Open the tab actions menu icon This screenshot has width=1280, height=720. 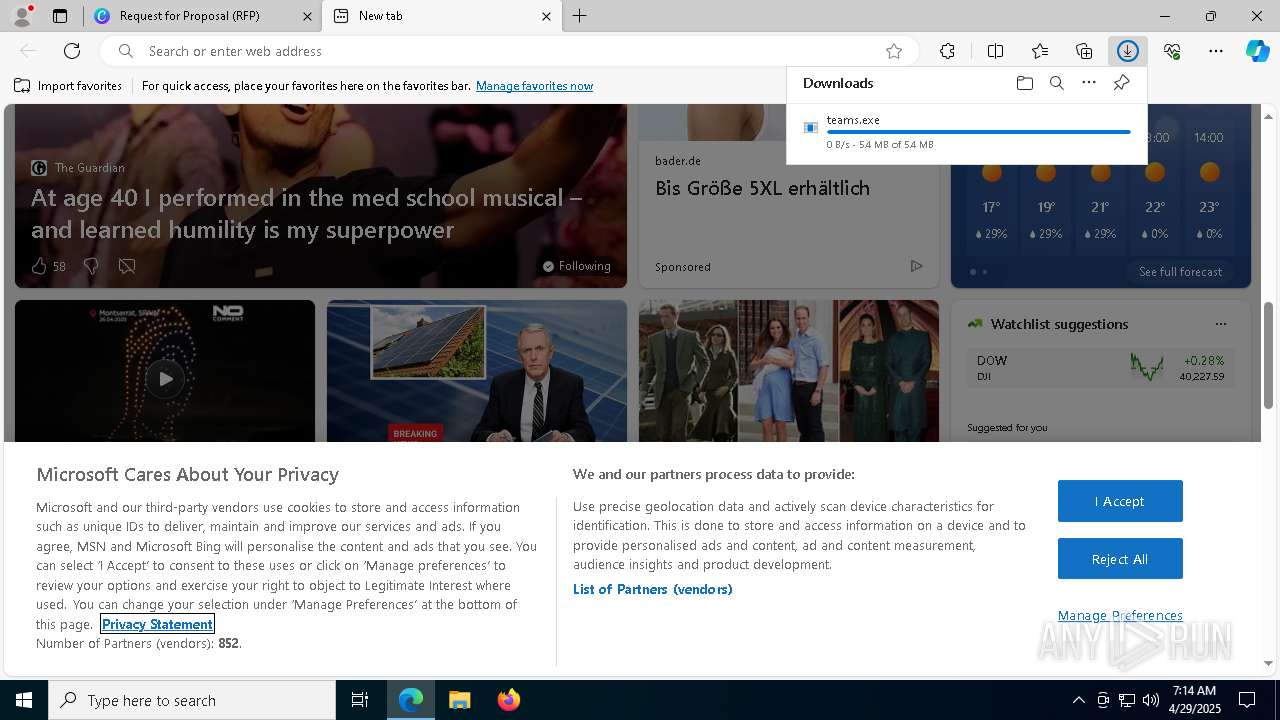point(60,16)
